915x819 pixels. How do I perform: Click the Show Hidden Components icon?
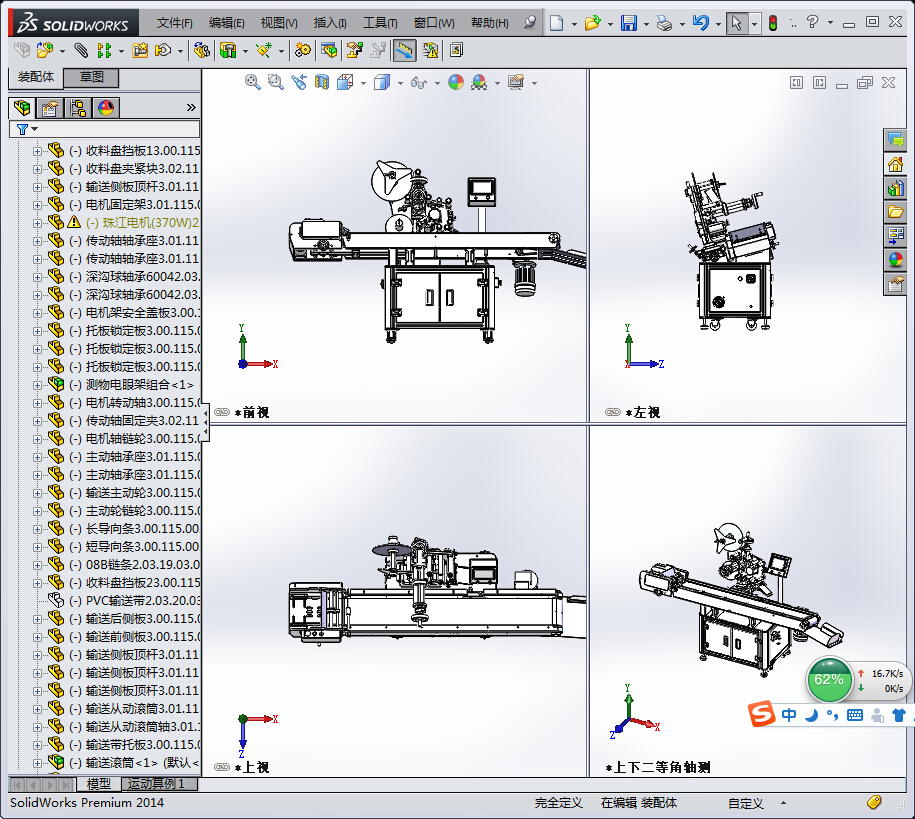click(x=201, y=51)
